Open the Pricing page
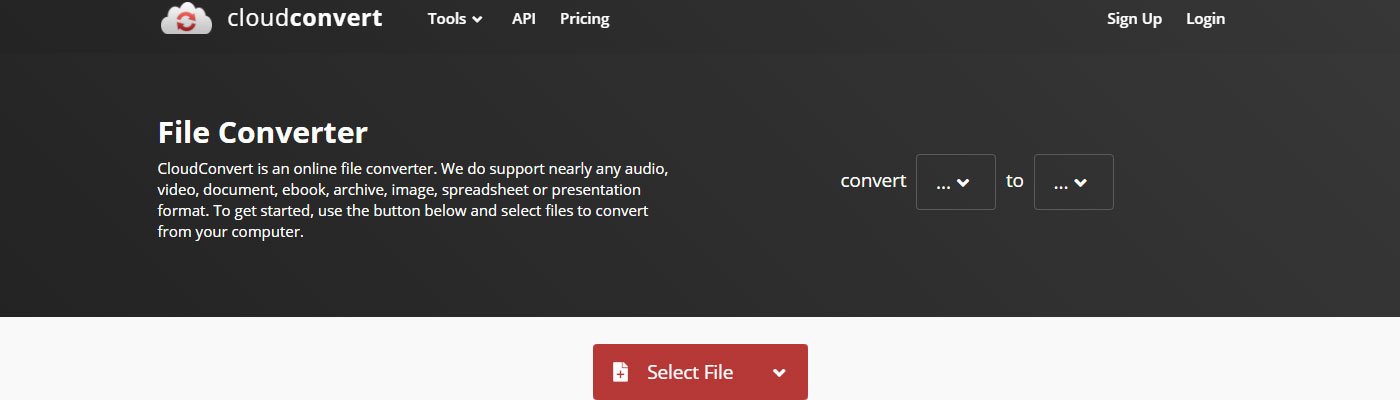 coord(584,19)
